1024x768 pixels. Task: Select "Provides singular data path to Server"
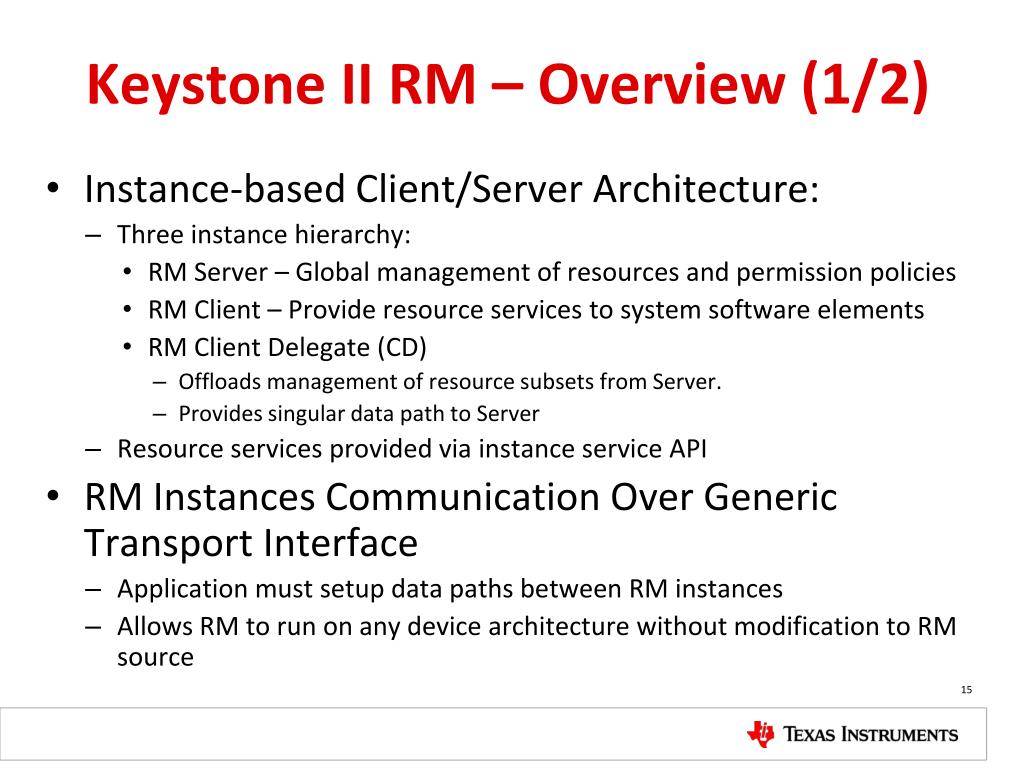point(359,414)
